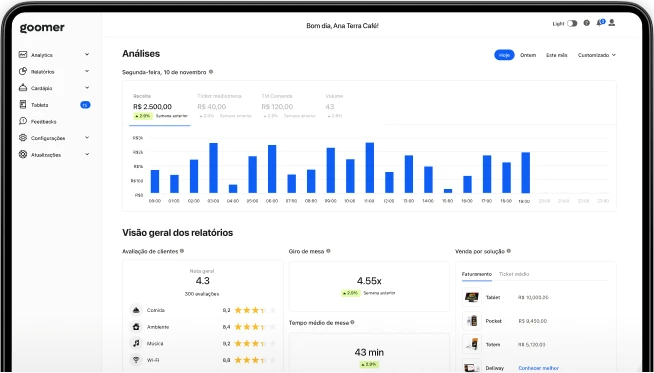The width and height of the screenshot is (654, 373).
Task: Click the info icon next to Giro de mesa
Action: (x=328, y=251)
